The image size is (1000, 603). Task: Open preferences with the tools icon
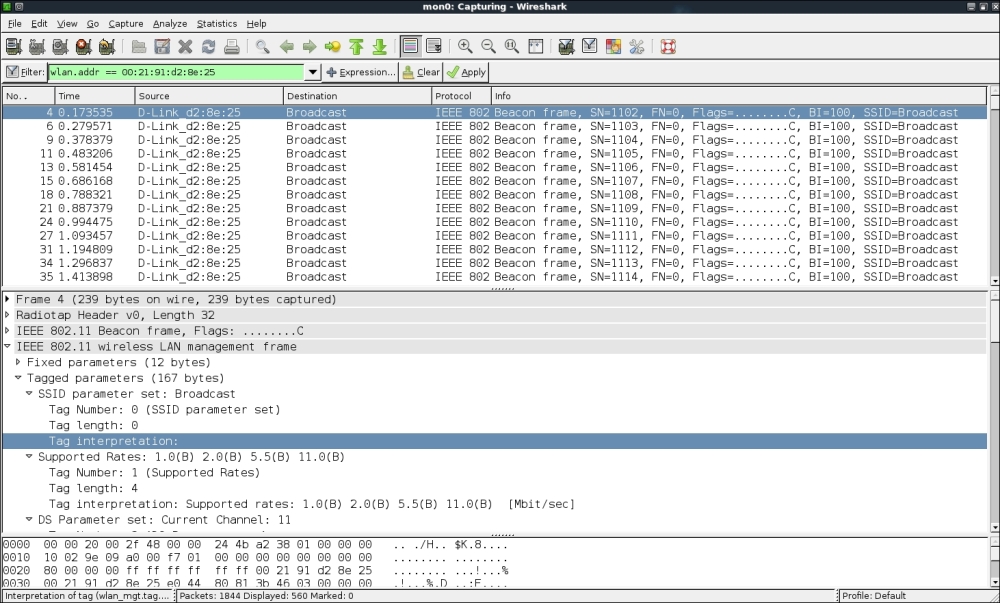coord(636,47)
